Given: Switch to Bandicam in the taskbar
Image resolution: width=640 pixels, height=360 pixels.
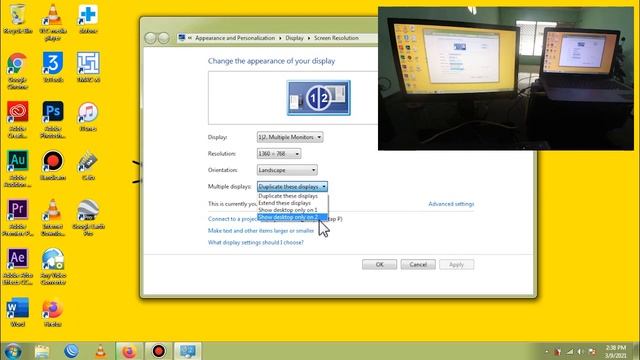Looking at the screenshot, I should (158, 351).
